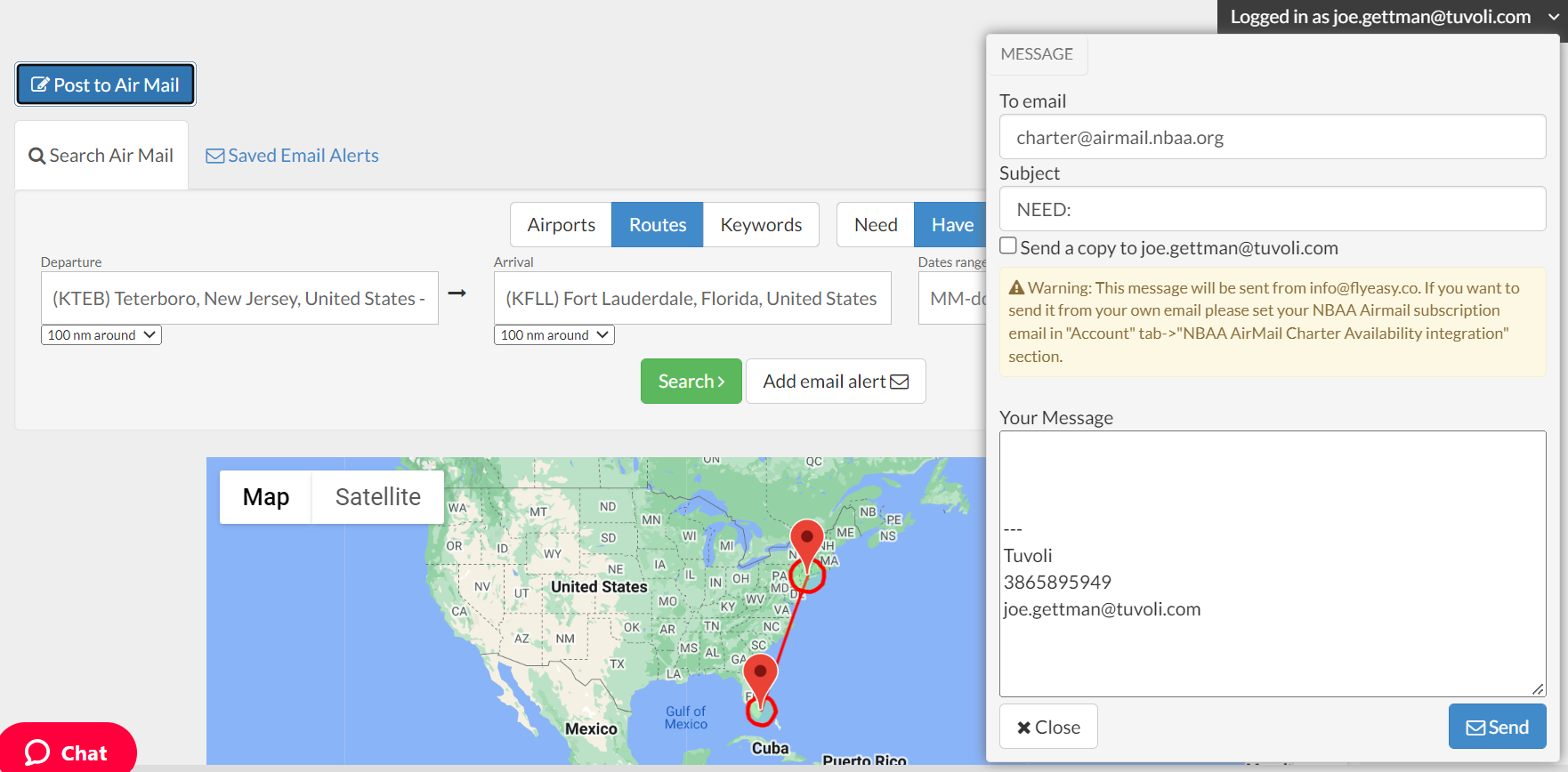
Task: Expand arrival 100 nm around dropdown
Action: coord(554,335)
